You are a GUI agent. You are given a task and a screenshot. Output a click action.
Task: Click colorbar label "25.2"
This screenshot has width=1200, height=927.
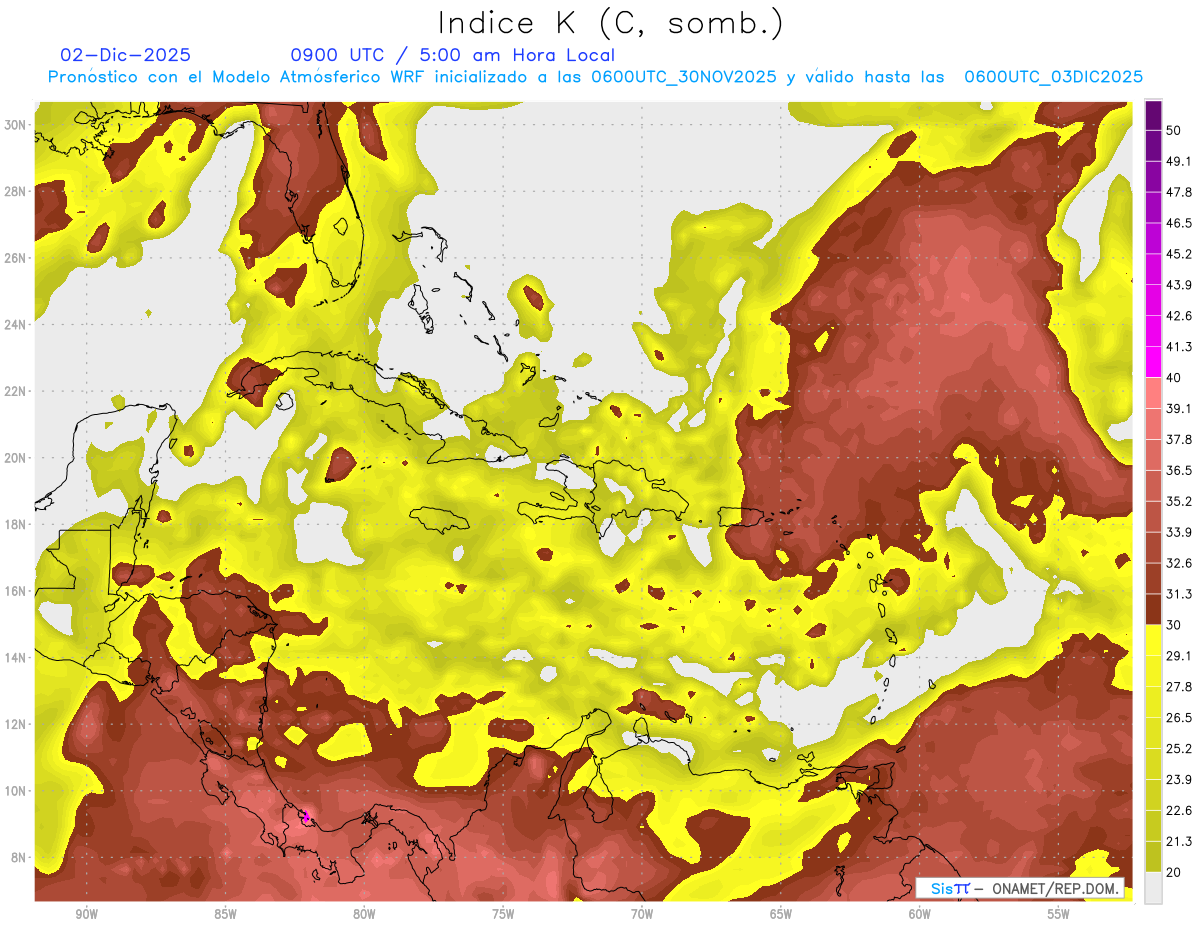(1179, 749)
